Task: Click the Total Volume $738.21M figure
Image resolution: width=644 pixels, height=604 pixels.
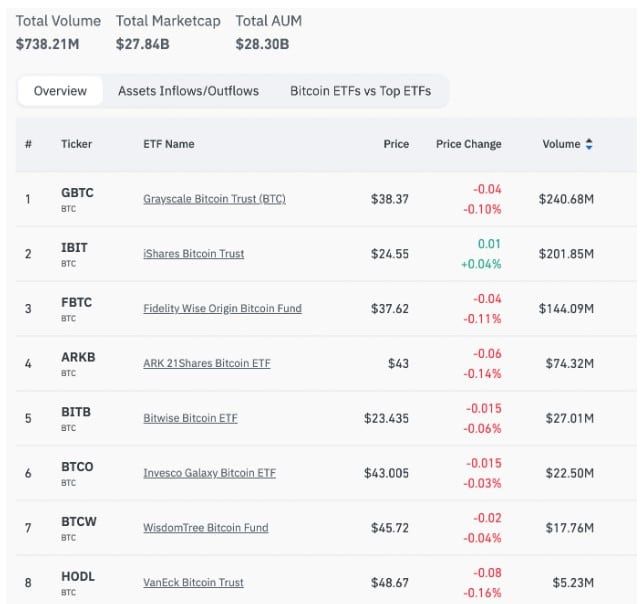Action: point(48,44)
